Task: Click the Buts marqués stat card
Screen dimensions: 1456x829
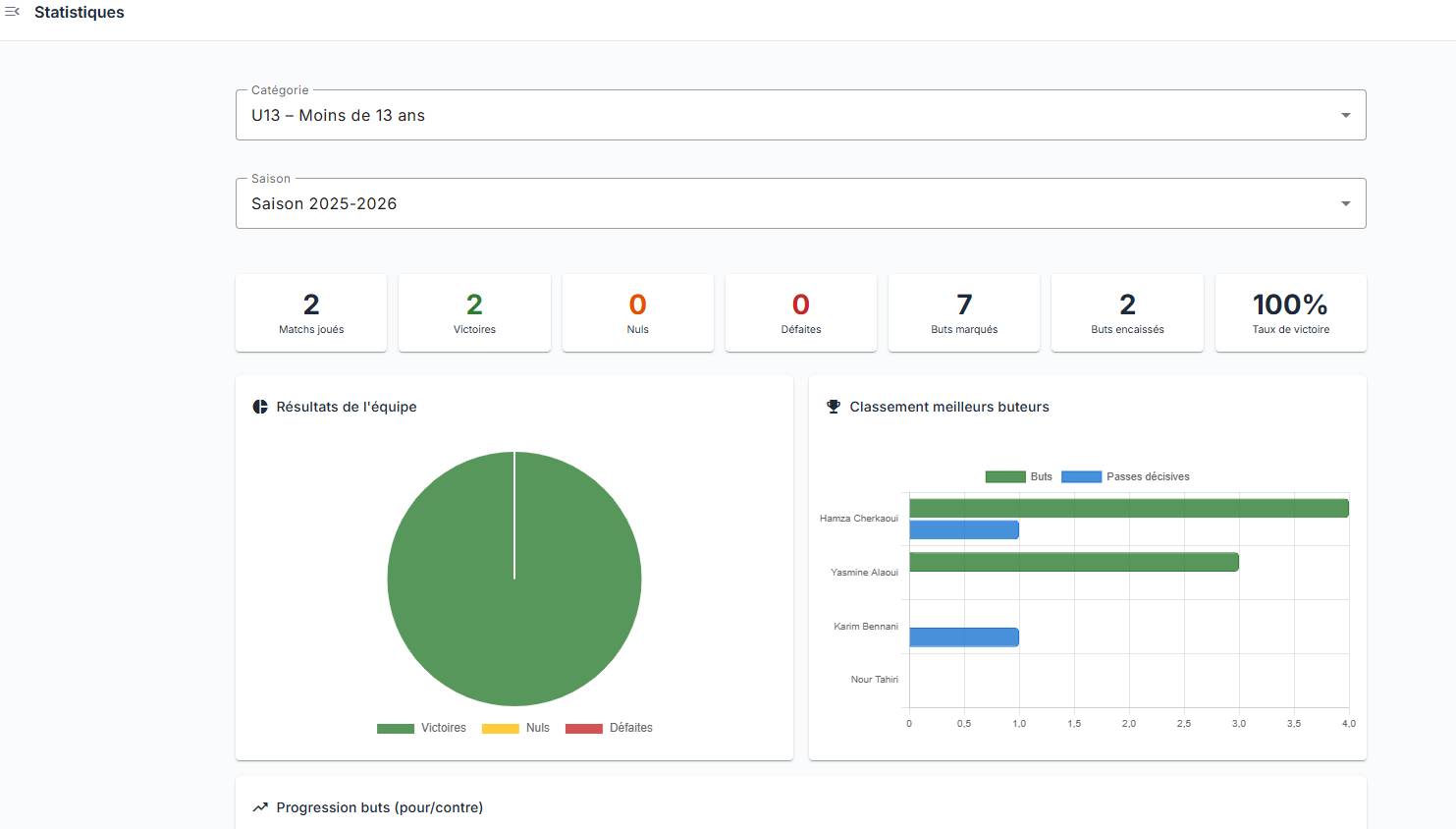Action: pos(964,312)
